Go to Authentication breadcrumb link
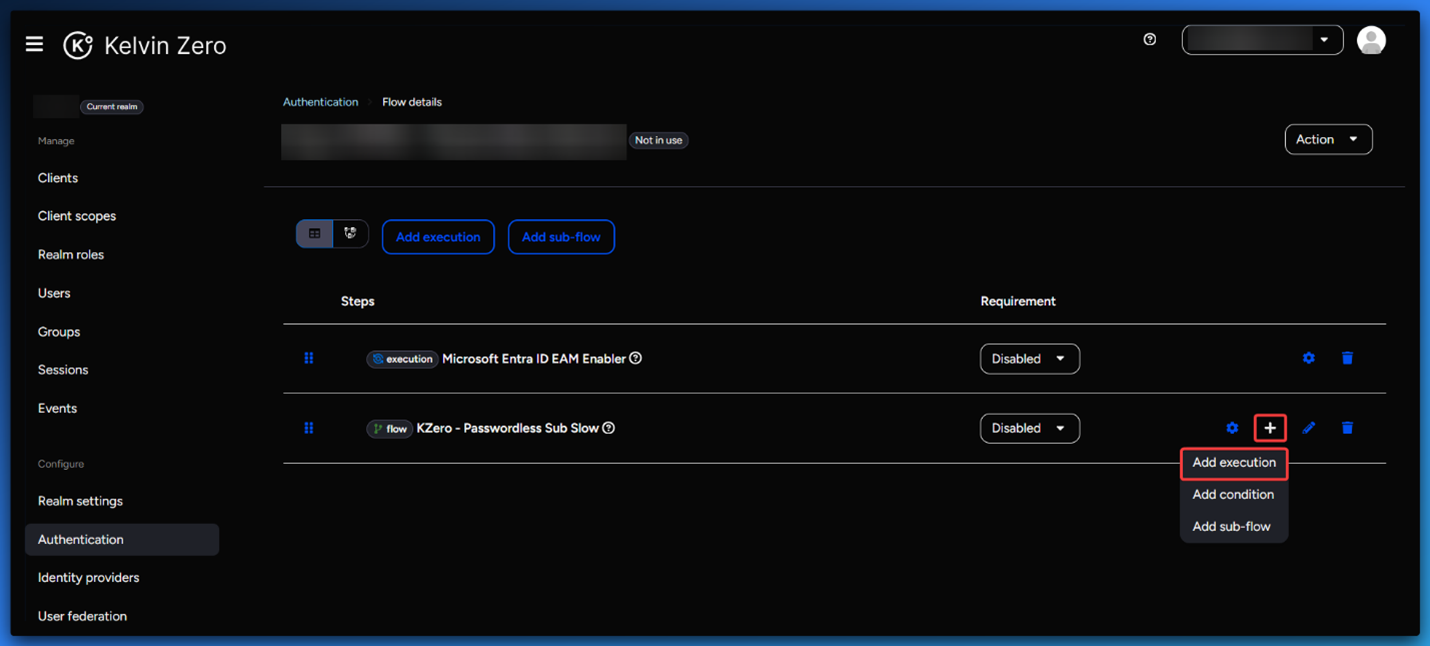Screen dimensions: 1430x646 point(320,102)
